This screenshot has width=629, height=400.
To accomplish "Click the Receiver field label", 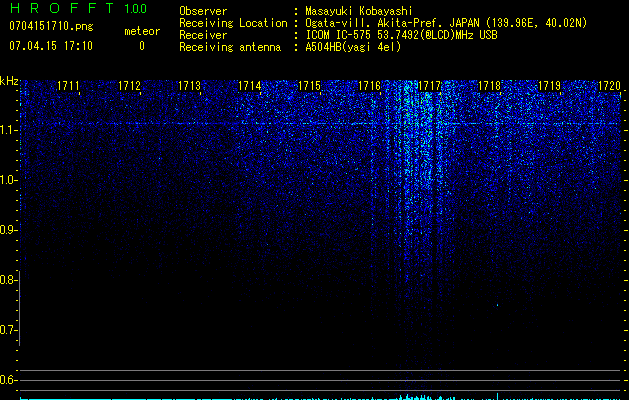I will point(203,35).
